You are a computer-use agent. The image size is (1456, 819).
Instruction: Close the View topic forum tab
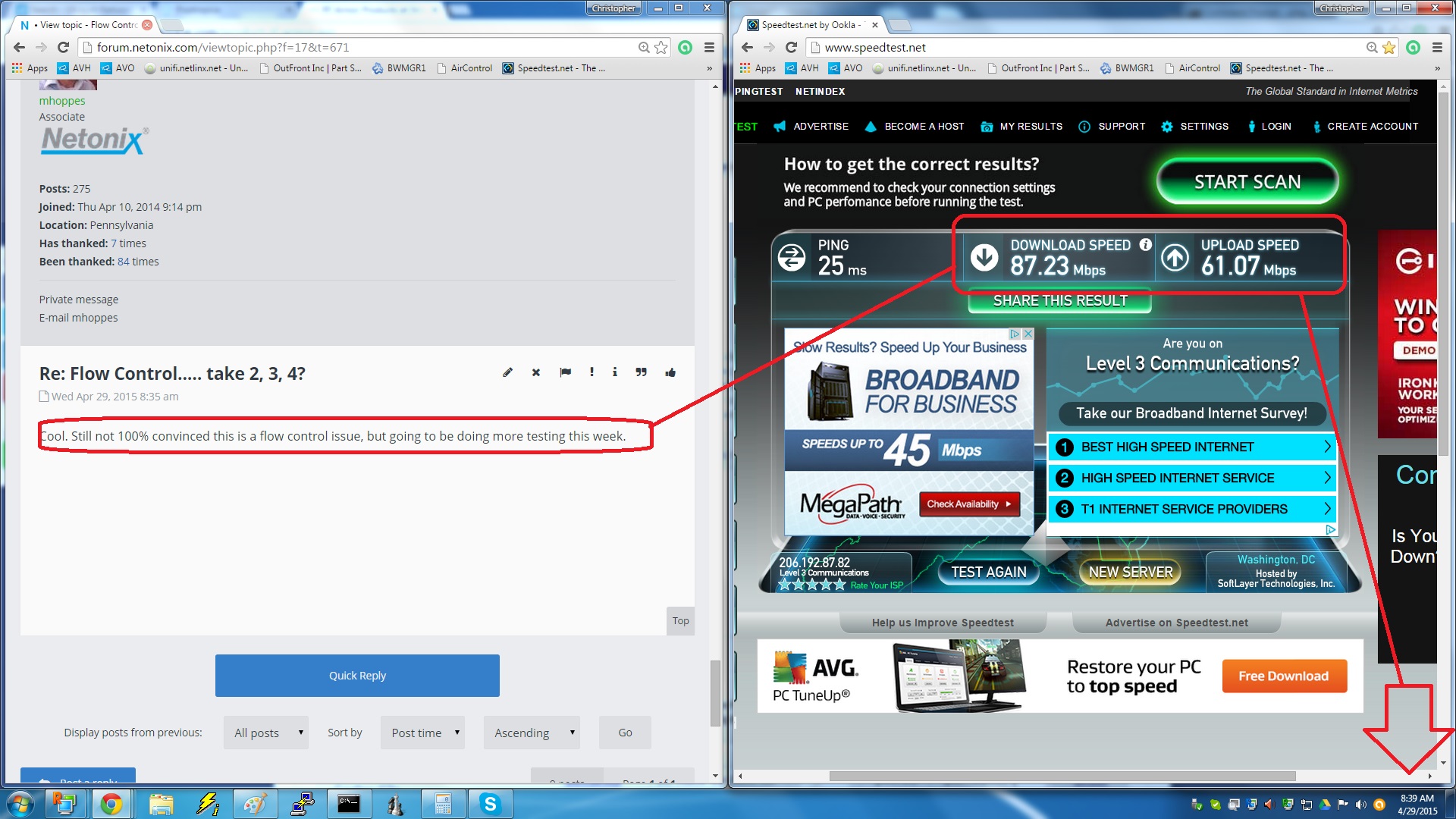[x=147, y=25]
